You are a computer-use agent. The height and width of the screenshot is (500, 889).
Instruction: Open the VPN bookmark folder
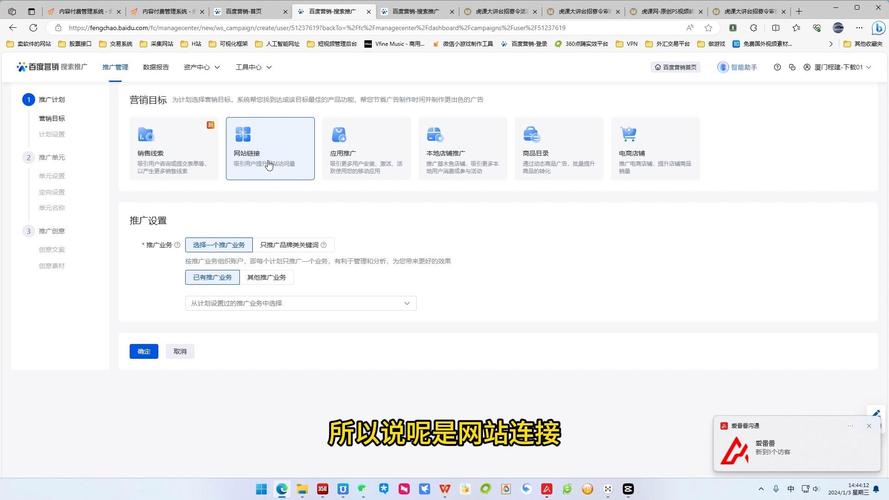point(626,44)
